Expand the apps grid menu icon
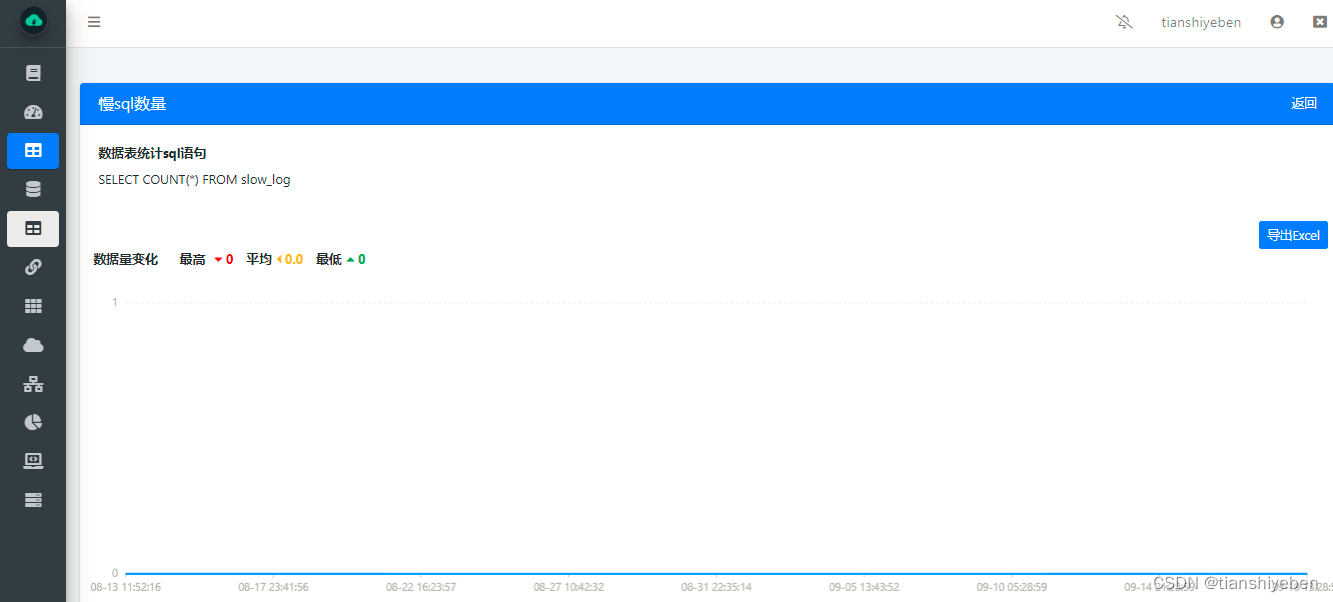The width and height of the screenshot is (1333, 602). coord(33,306)
